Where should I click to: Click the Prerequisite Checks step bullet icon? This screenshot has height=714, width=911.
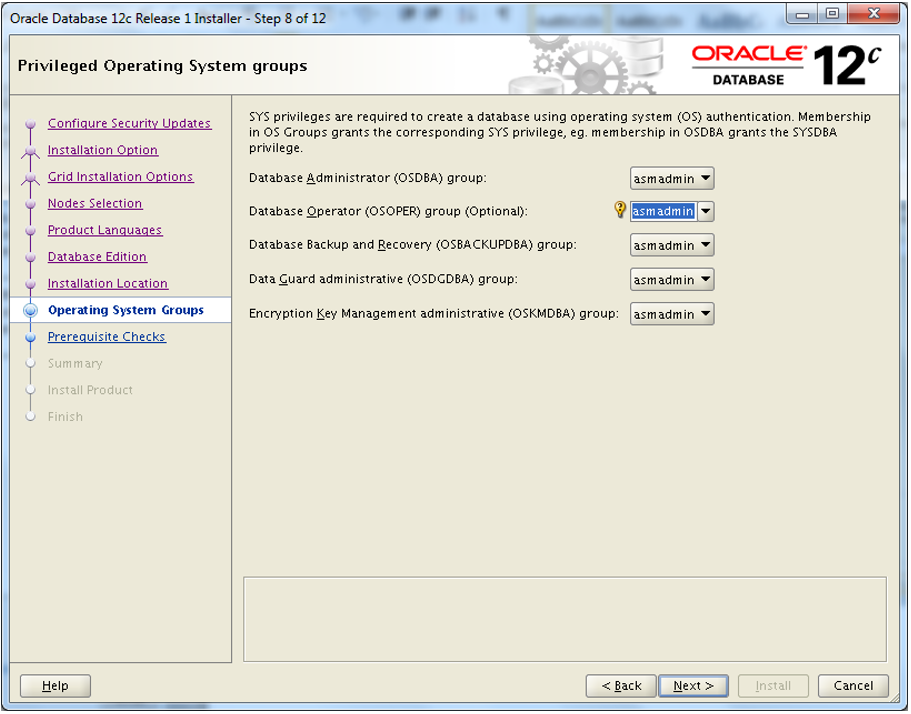point(30,337)
